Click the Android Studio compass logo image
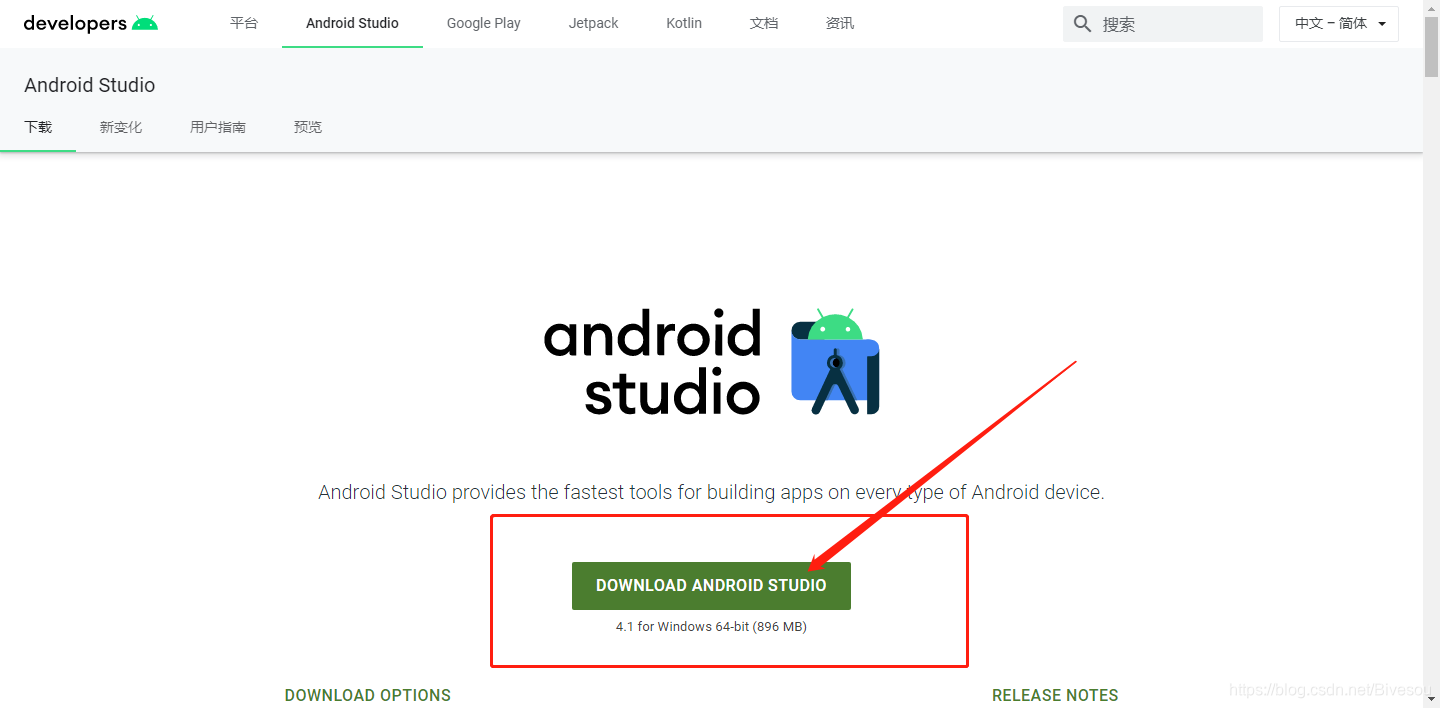 pyautogui.click(x=835, y=362)
